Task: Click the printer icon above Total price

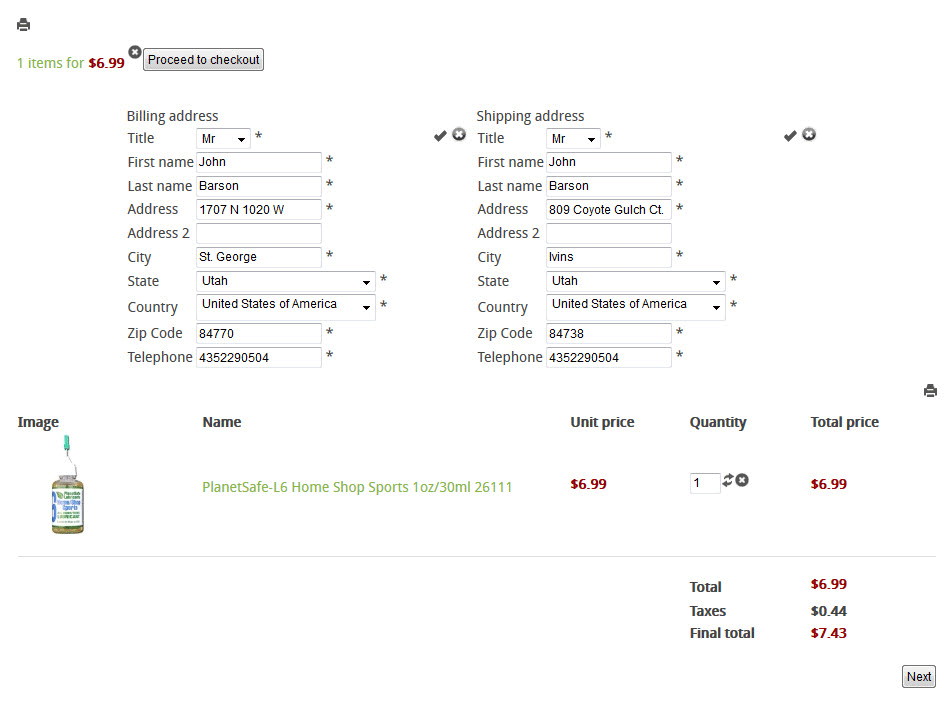Action: click(x=930, y=391)
